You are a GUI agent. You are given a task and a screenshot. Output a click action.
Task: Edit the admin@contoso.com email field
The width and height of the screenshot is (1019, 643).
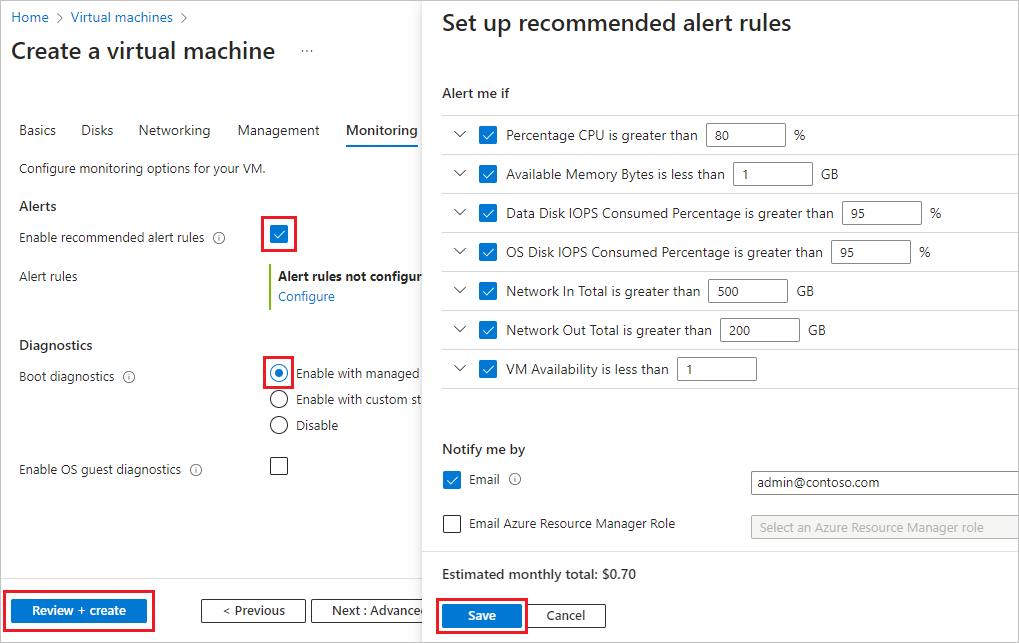coord(884,482)
